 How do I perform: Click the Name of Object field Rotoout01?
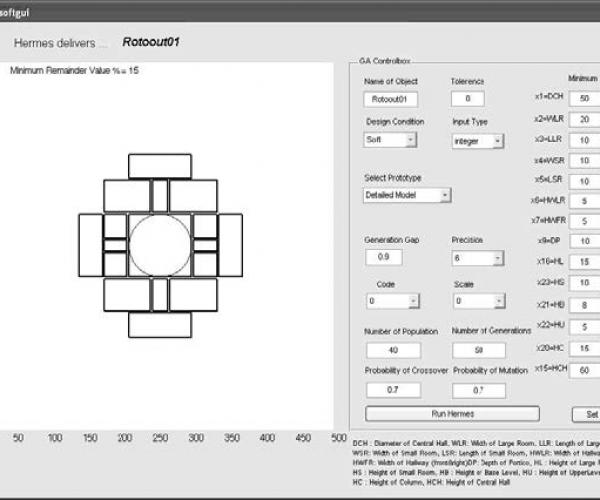[x=390, y=99]
